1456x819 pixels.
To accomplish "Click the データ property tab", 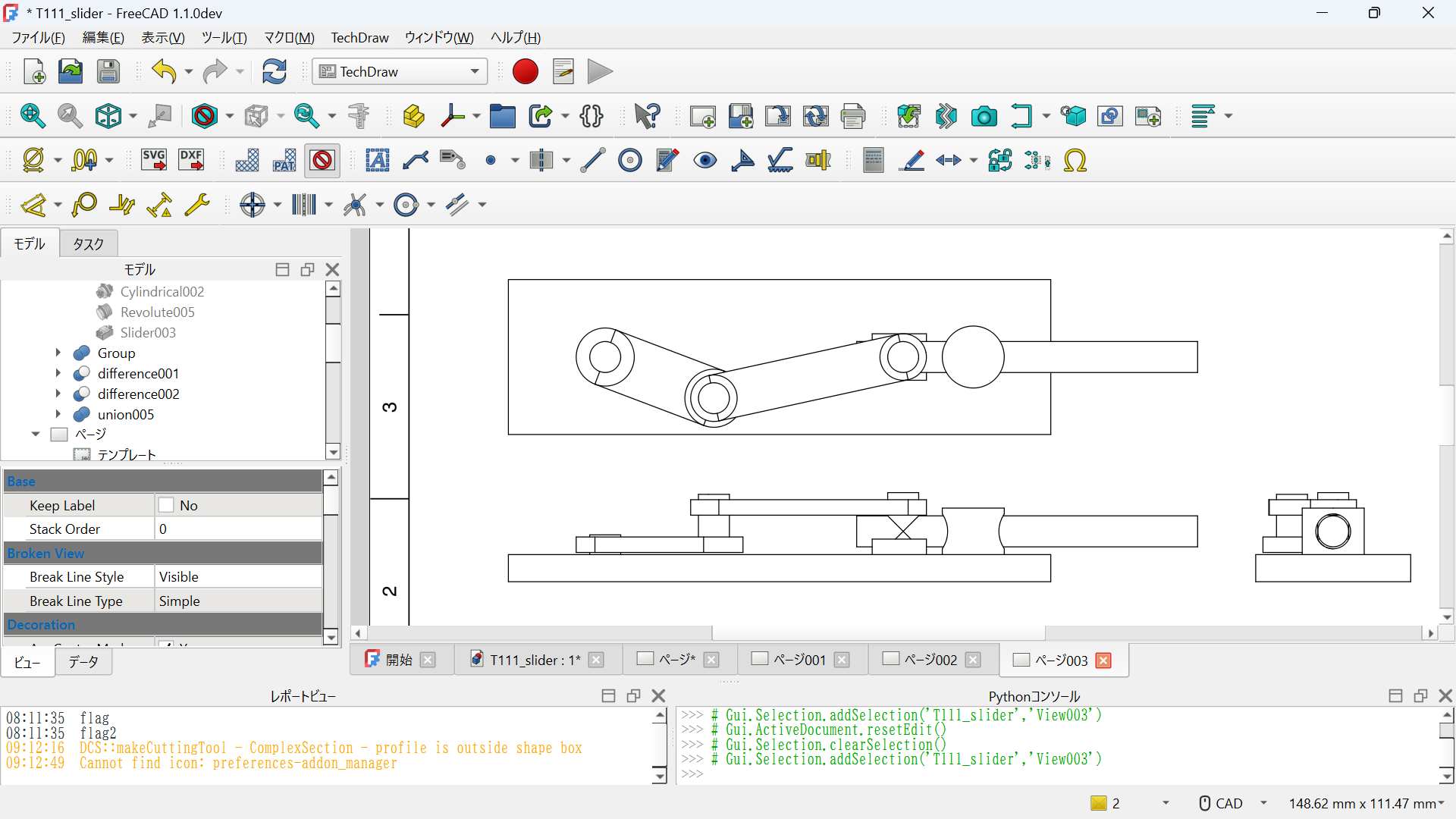I will coord(83,661).
